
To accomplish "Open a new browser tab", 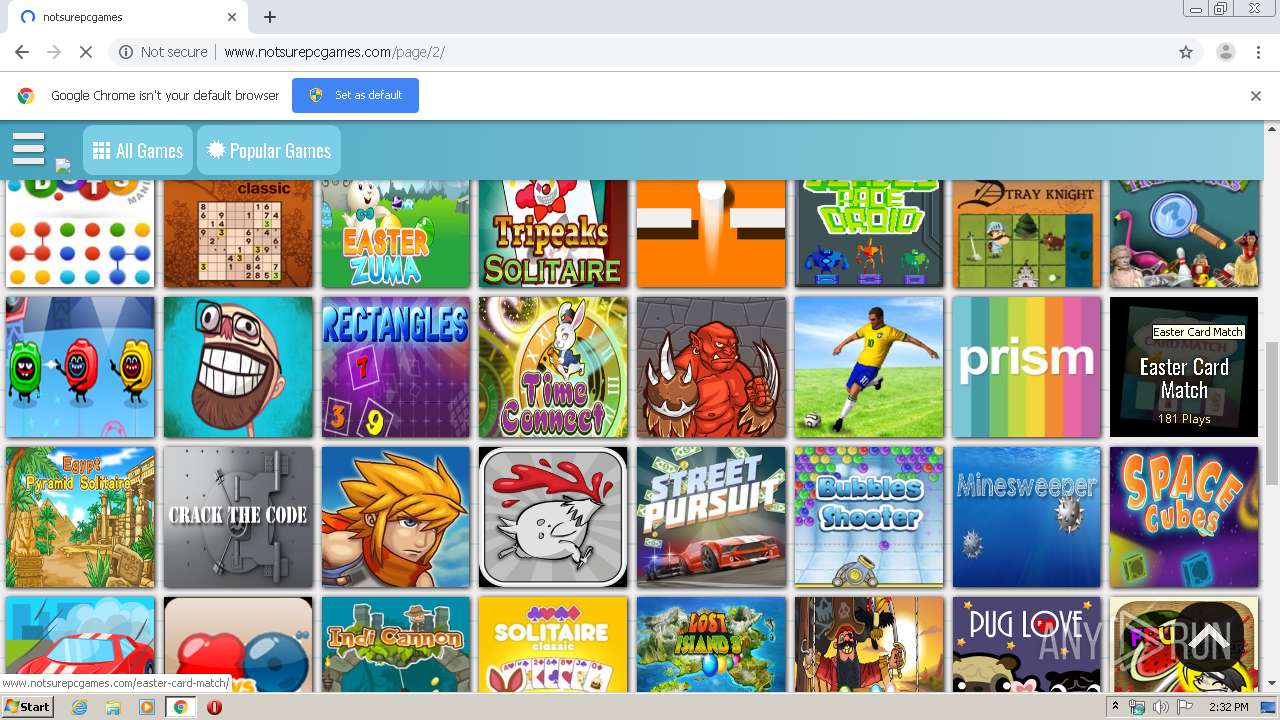I will coord(270,17).
